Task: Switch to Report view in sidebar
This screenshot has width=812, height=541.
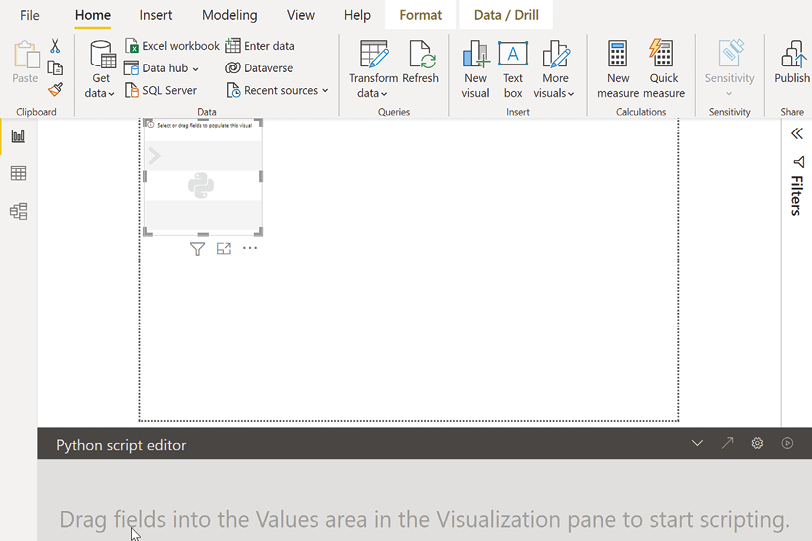Action: coord(18,136)
